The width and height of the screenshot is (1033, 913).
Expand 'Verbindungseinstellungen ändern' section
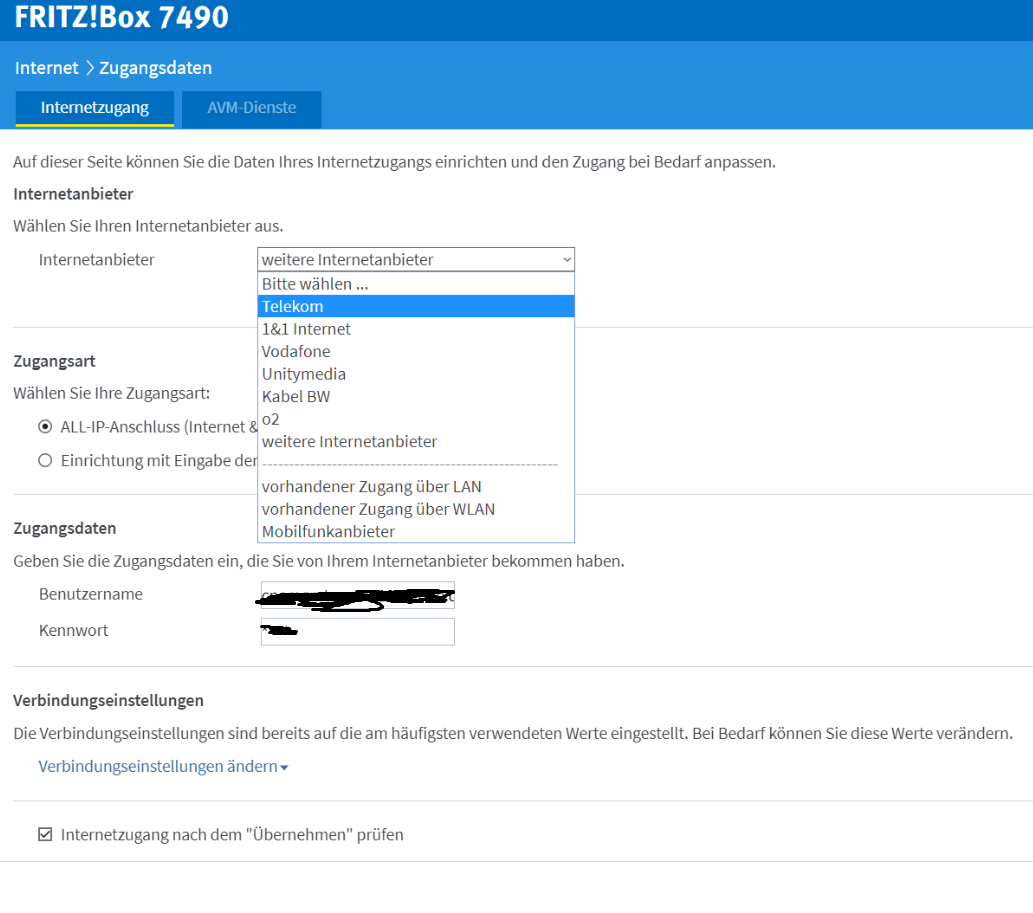pyautogui.click(x=163, y=766)
